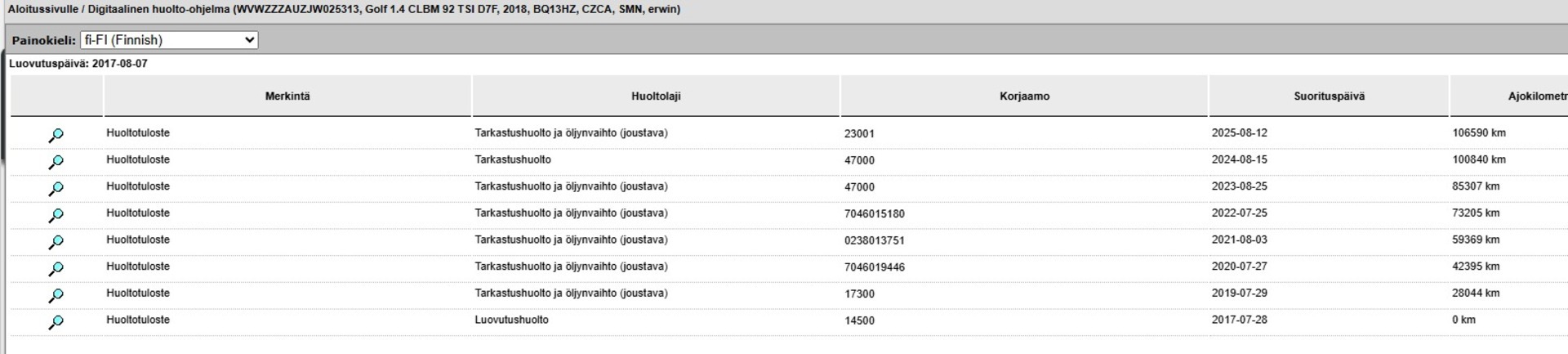This screenshot has height=354, width=1568.
Task: Click Digitaalinen huolto-ohjelma breadcrumb text
Action: pos(158,10)
